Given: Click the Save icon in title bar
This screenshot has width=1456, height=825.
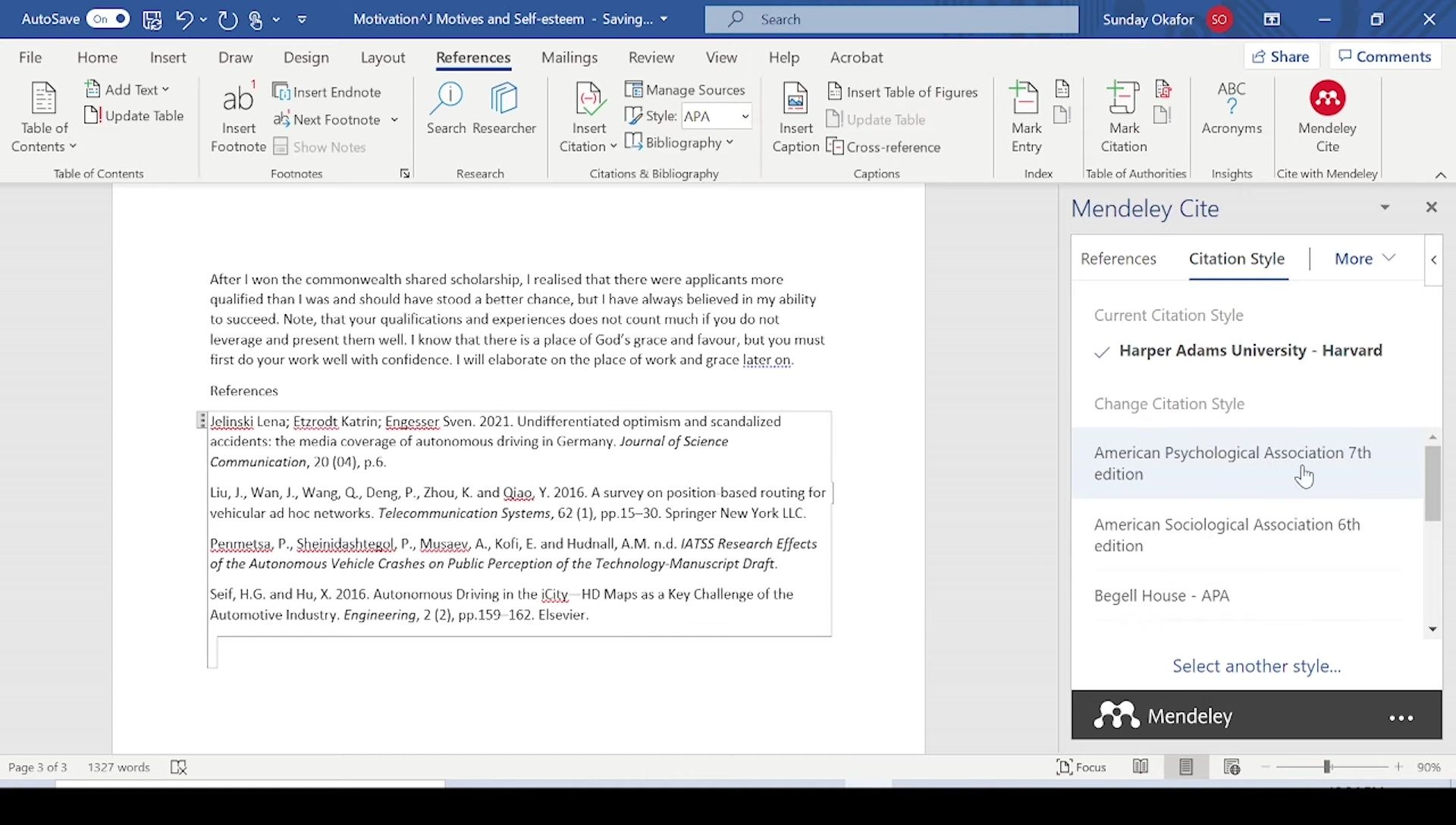Looking at the screenshot, I should tap(152, 20).
